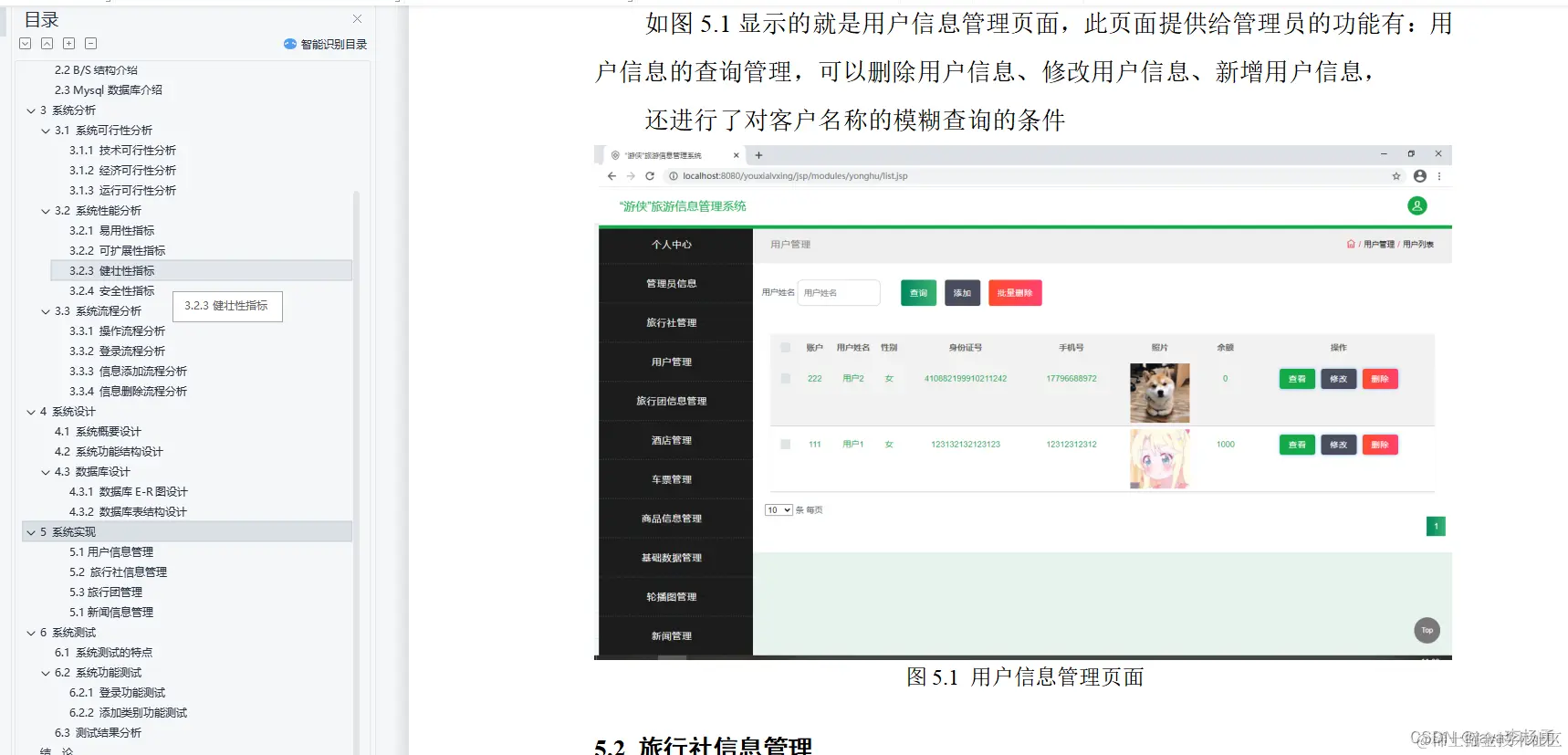The image size is (1568, 755).
Task: Click the browser profile avatar icon
Action: click(x=1419, y=176)
